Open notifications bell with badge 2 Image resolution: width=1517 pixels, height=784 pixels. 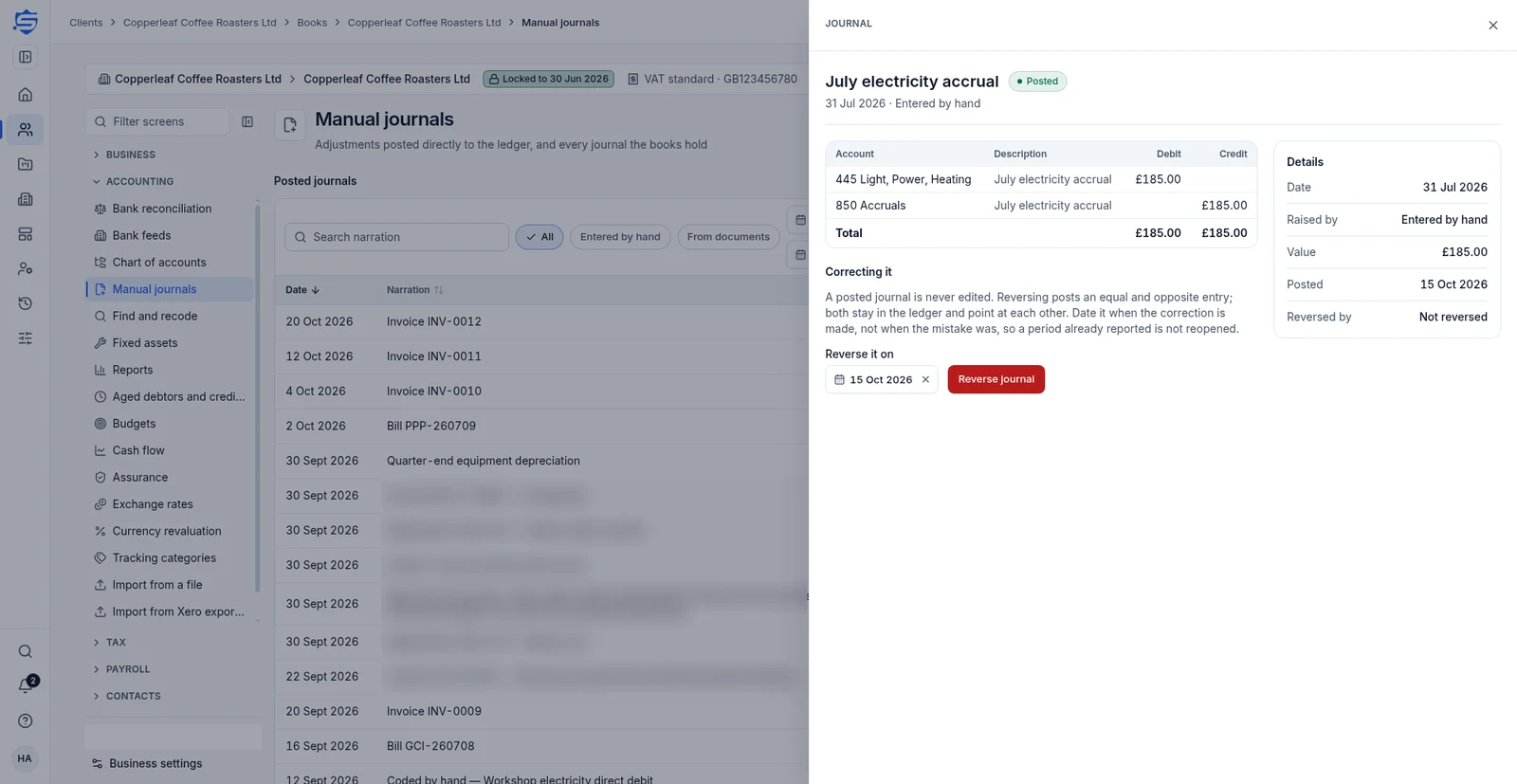(26, 685)
